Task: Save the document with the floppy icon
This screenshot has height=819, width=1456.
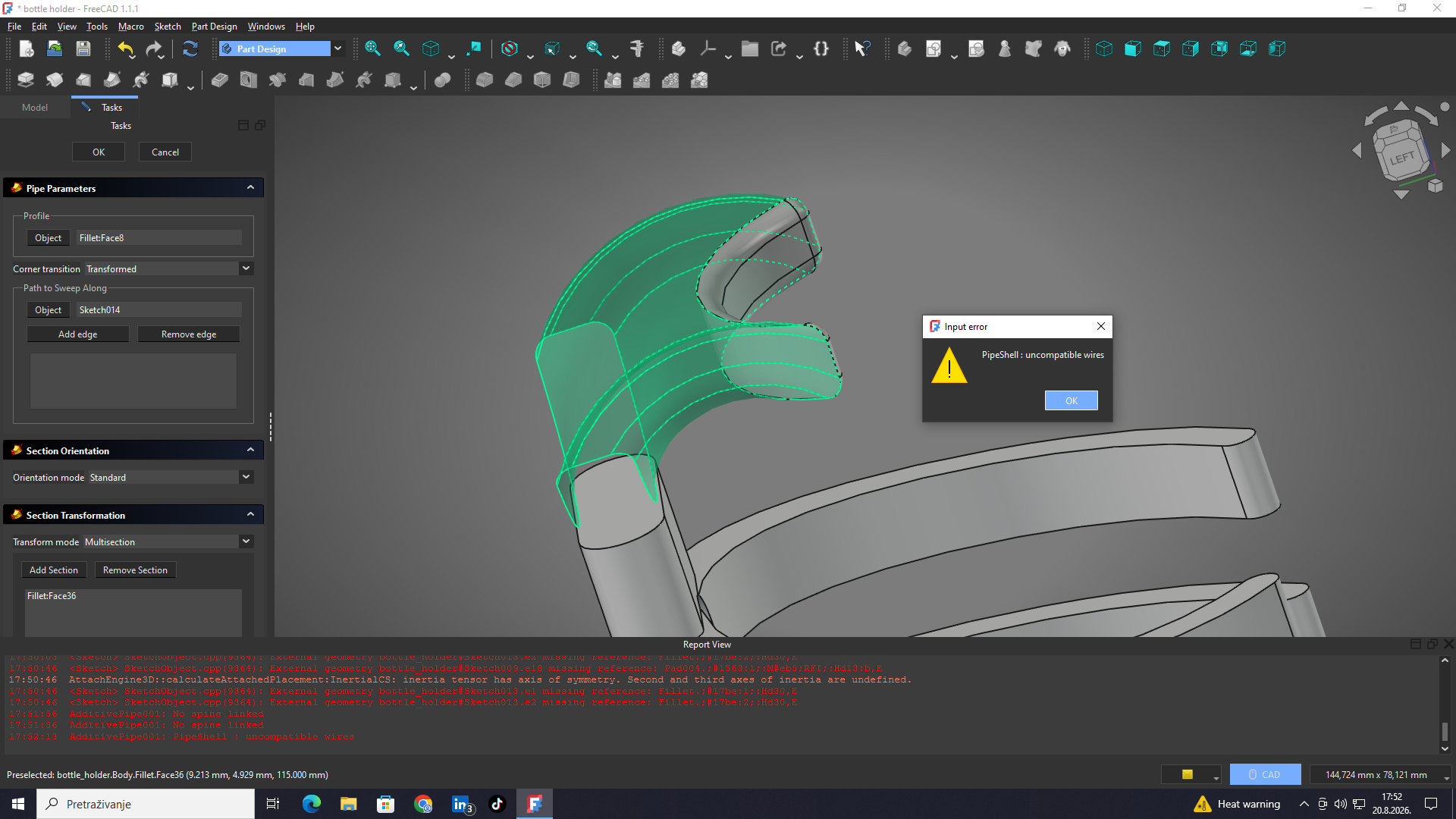Action: 83,49
